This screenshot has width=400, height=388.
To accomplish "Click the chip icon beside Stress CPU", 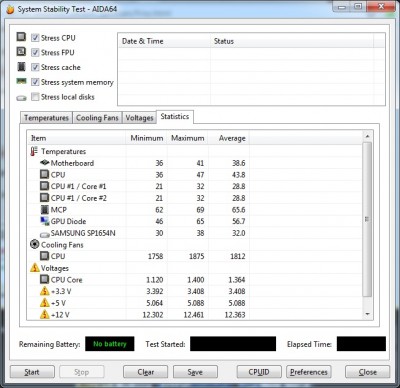I will tap(21, 36).
